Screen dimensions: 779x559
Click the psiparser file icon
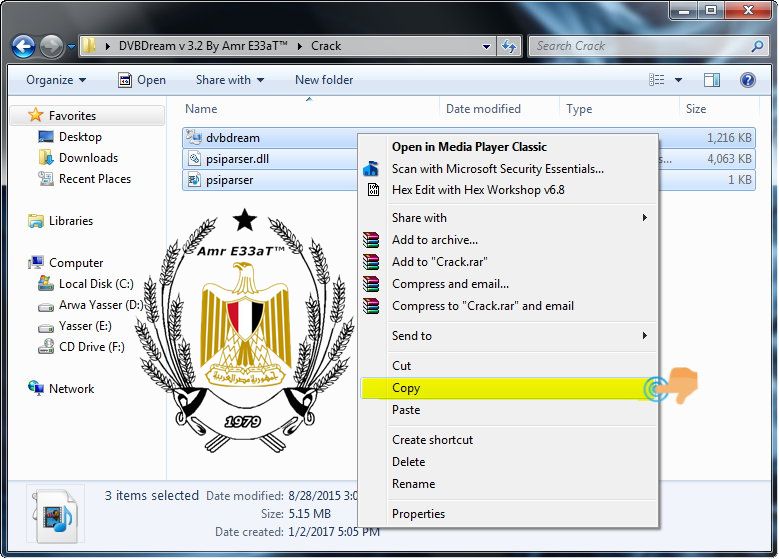tap(193, 180)
